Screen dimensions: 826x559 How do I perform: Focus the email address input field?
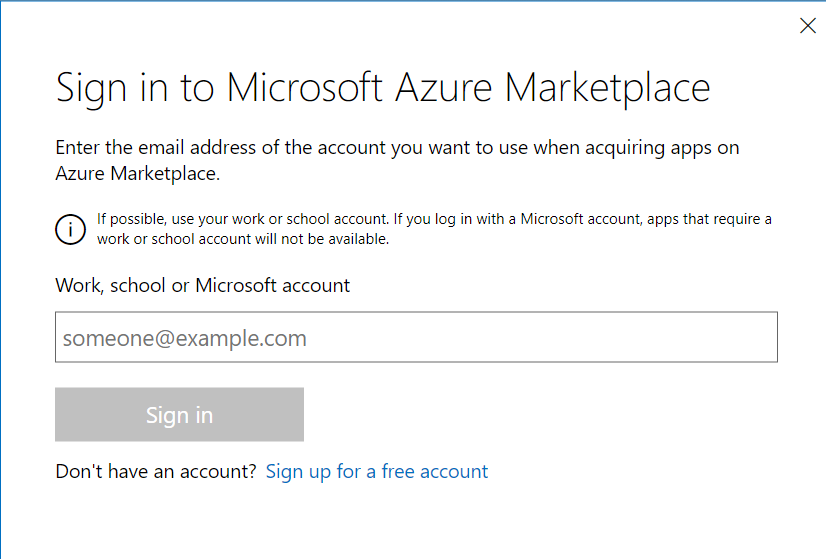(x=416, y=338)
